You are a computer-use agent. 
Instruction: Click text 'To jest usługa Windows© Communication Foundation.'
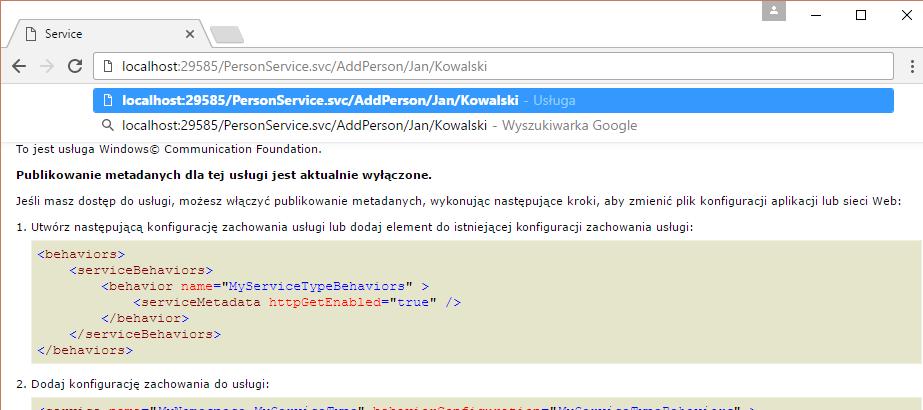click(x=169, y=149)
